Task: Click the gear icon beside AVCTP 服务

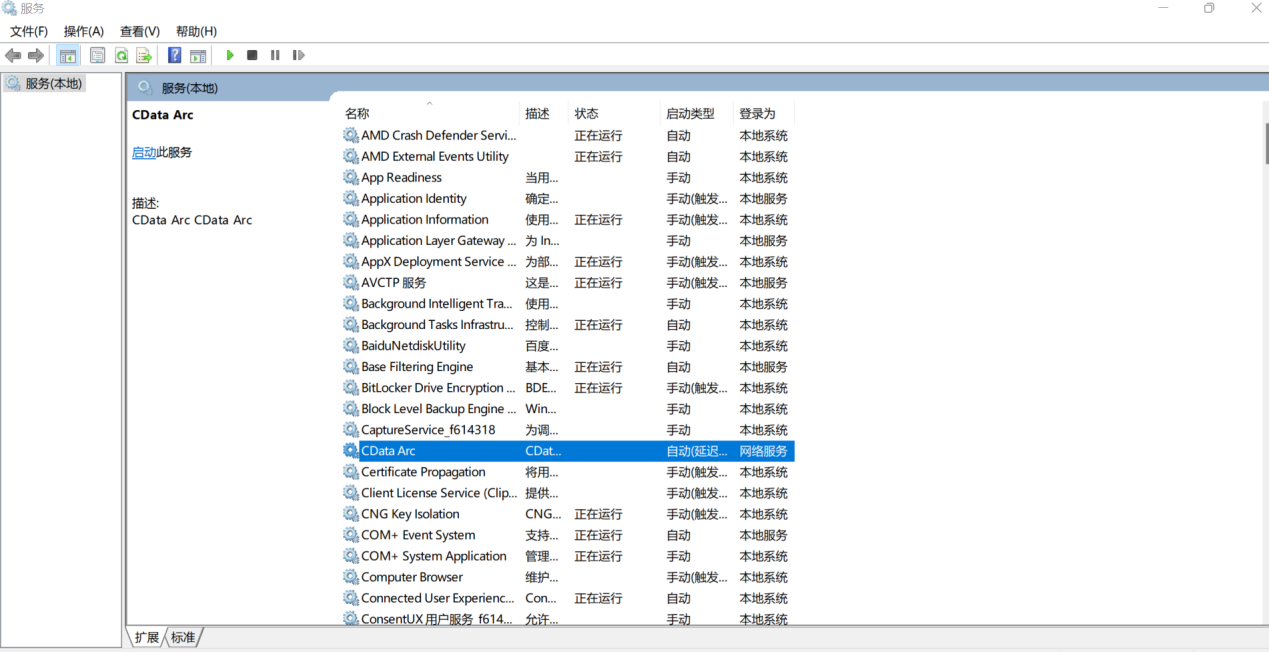Action: tap(350, 283)
